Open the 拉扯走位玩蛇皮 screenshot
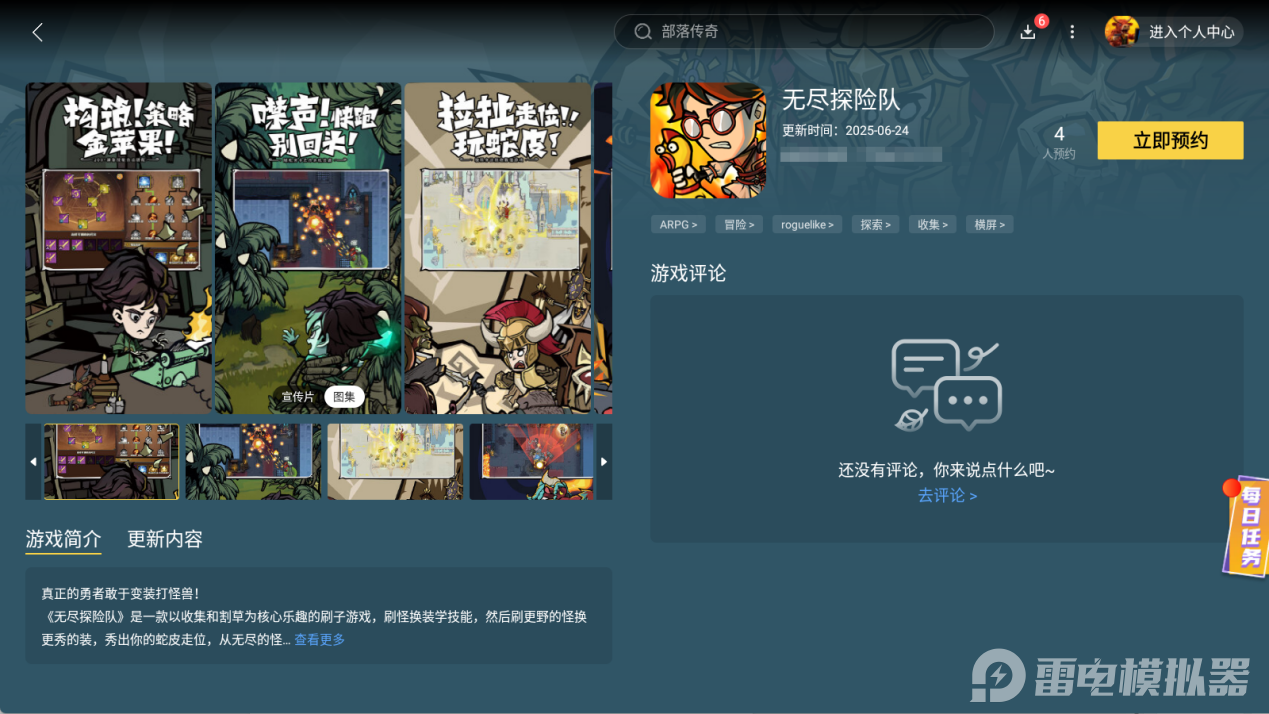The width and height of the screenshot is (1269, 714). click(x=498, y=248)
